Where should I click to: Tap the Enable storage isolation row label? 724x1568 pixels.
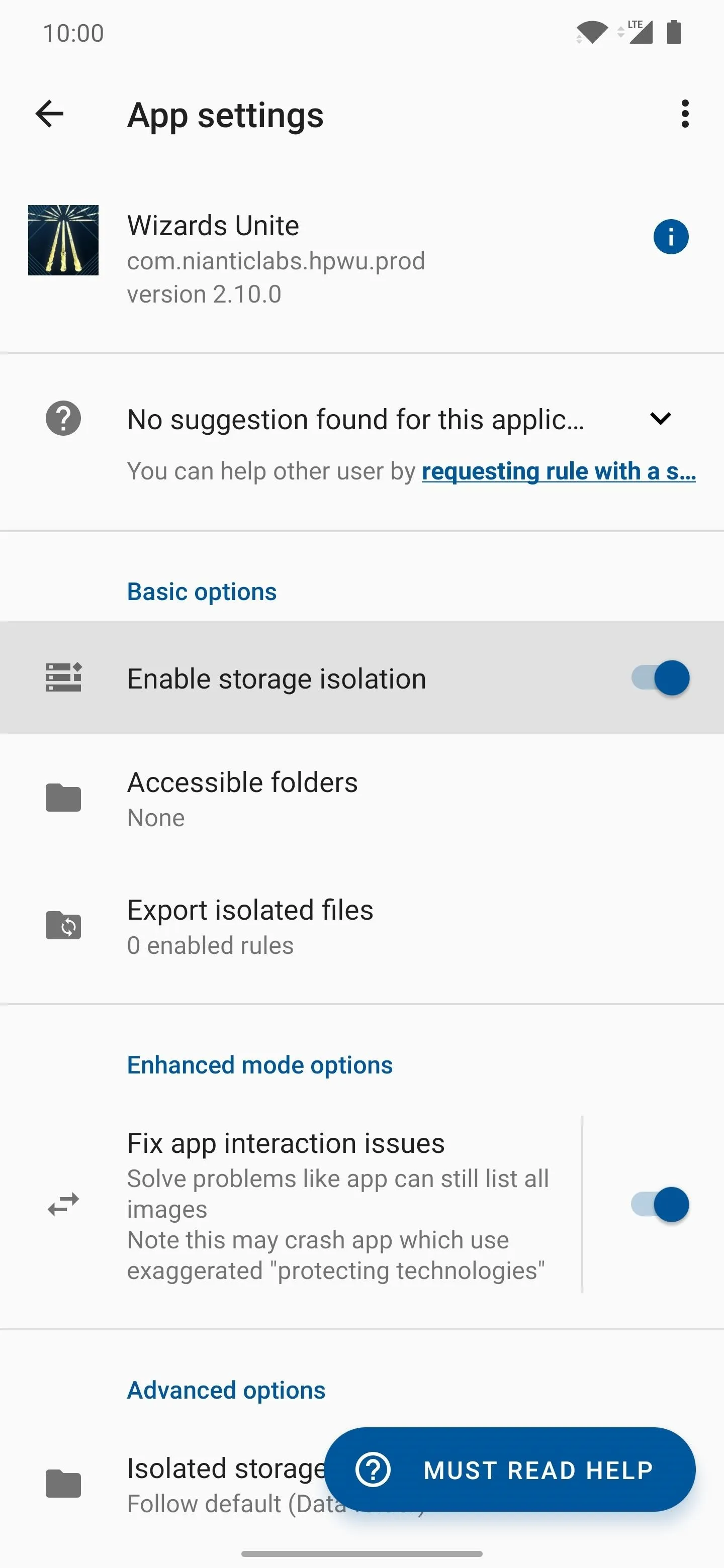(x=277, y=678)
